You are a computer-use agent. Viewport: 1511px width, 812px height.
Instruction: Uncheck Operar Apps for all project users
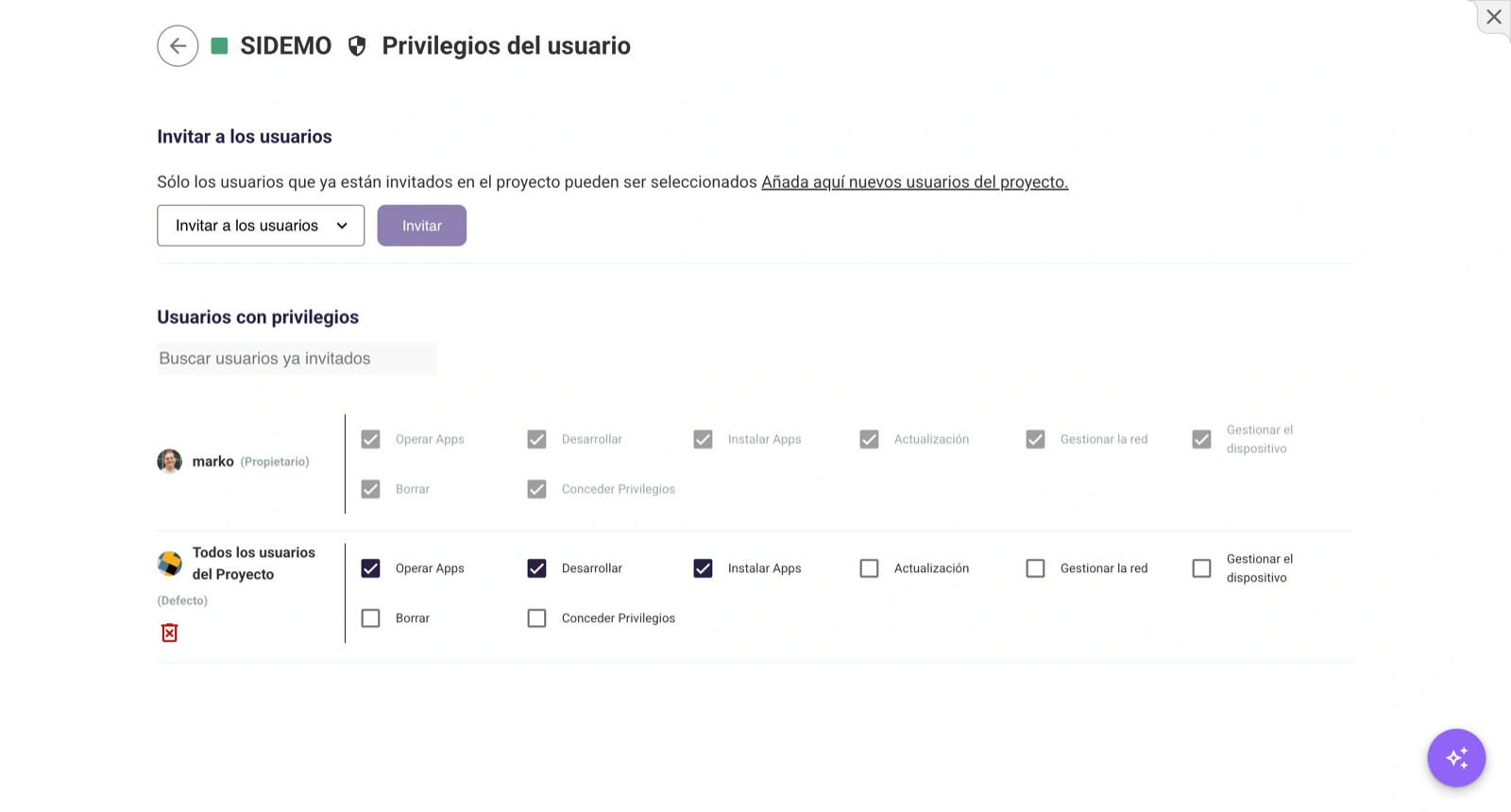[x=370, y=568]
